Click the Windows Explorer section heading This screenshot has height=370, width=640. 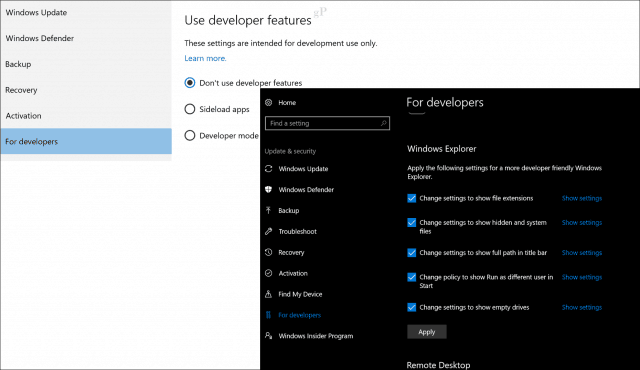coord(442,149)
